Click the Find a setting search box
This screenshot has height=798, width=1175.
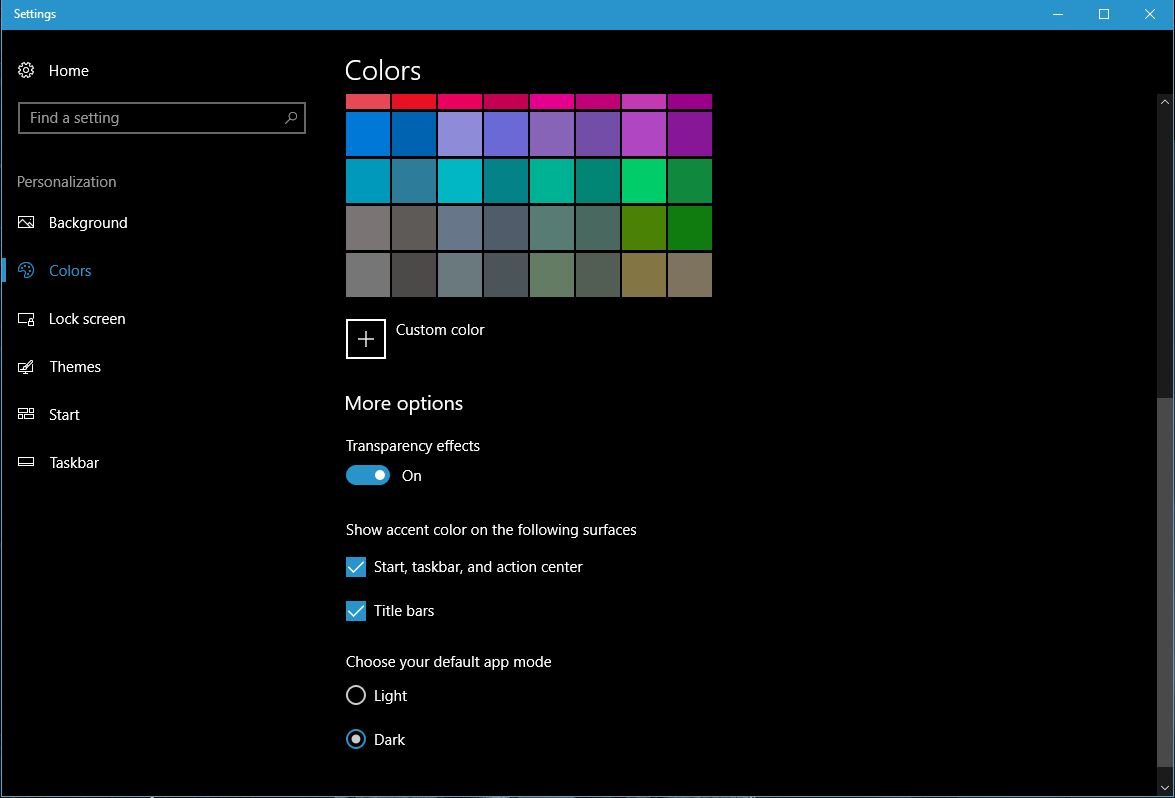point(150,118)
